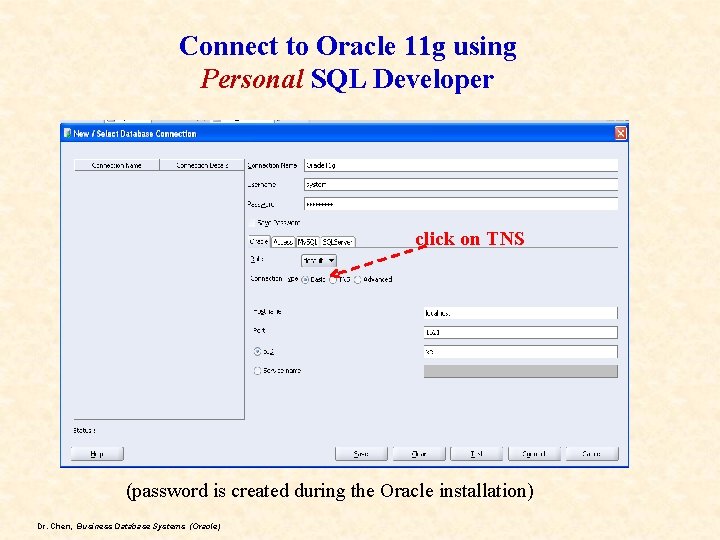
Task: Select the Advanced connection type radio button
Action: click(x=357, y=280)
